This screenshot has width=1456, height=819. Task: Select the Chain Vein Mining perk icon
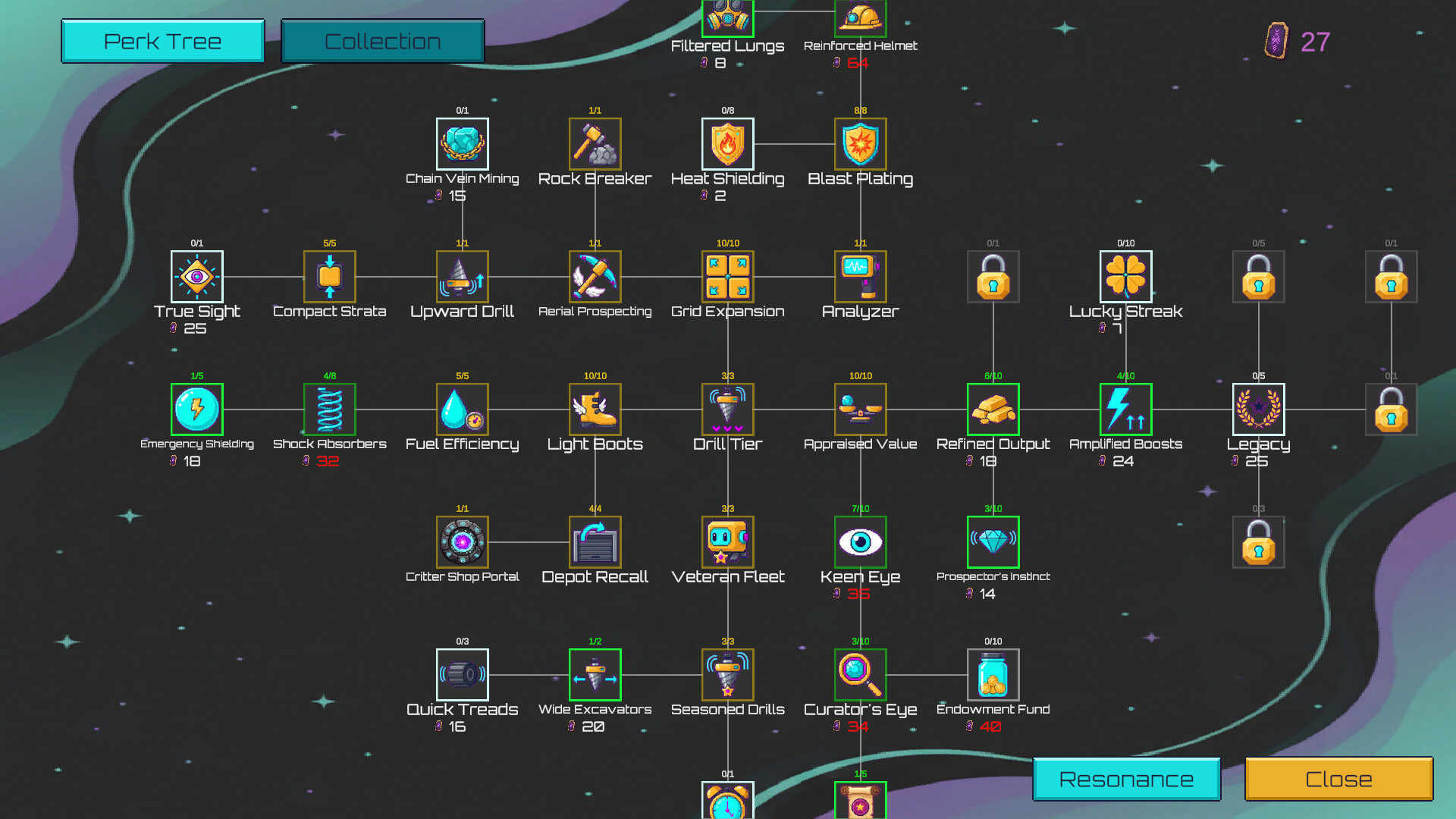(x=463, y=144)
